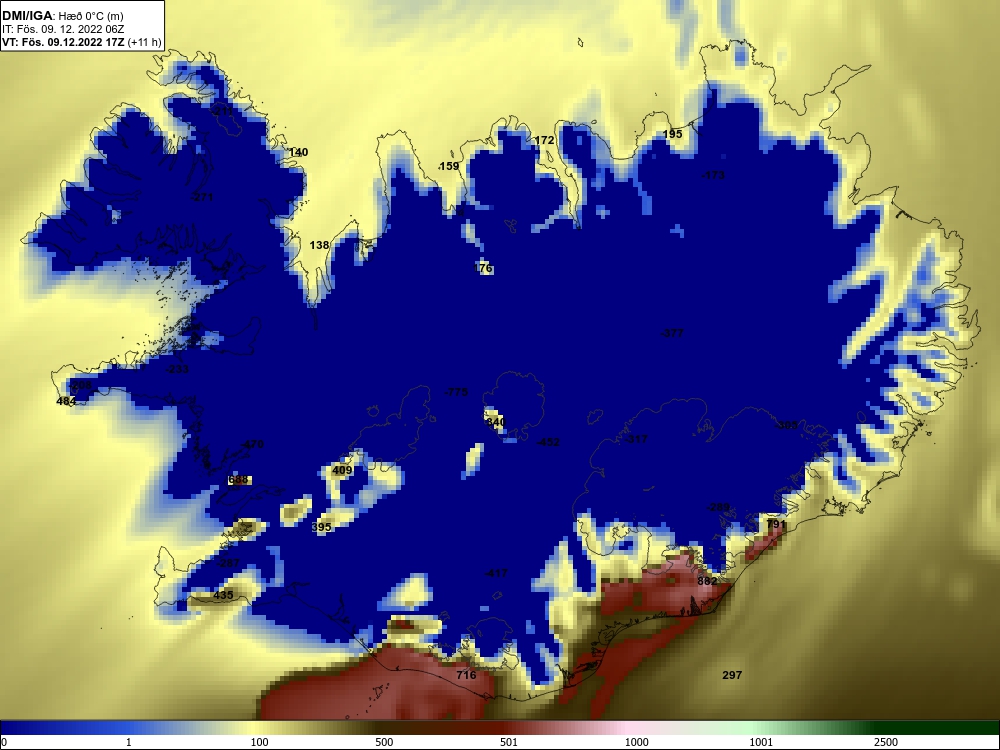Click the map value '-452'
Screen dimensions: 1000x750
pos(548,442)
